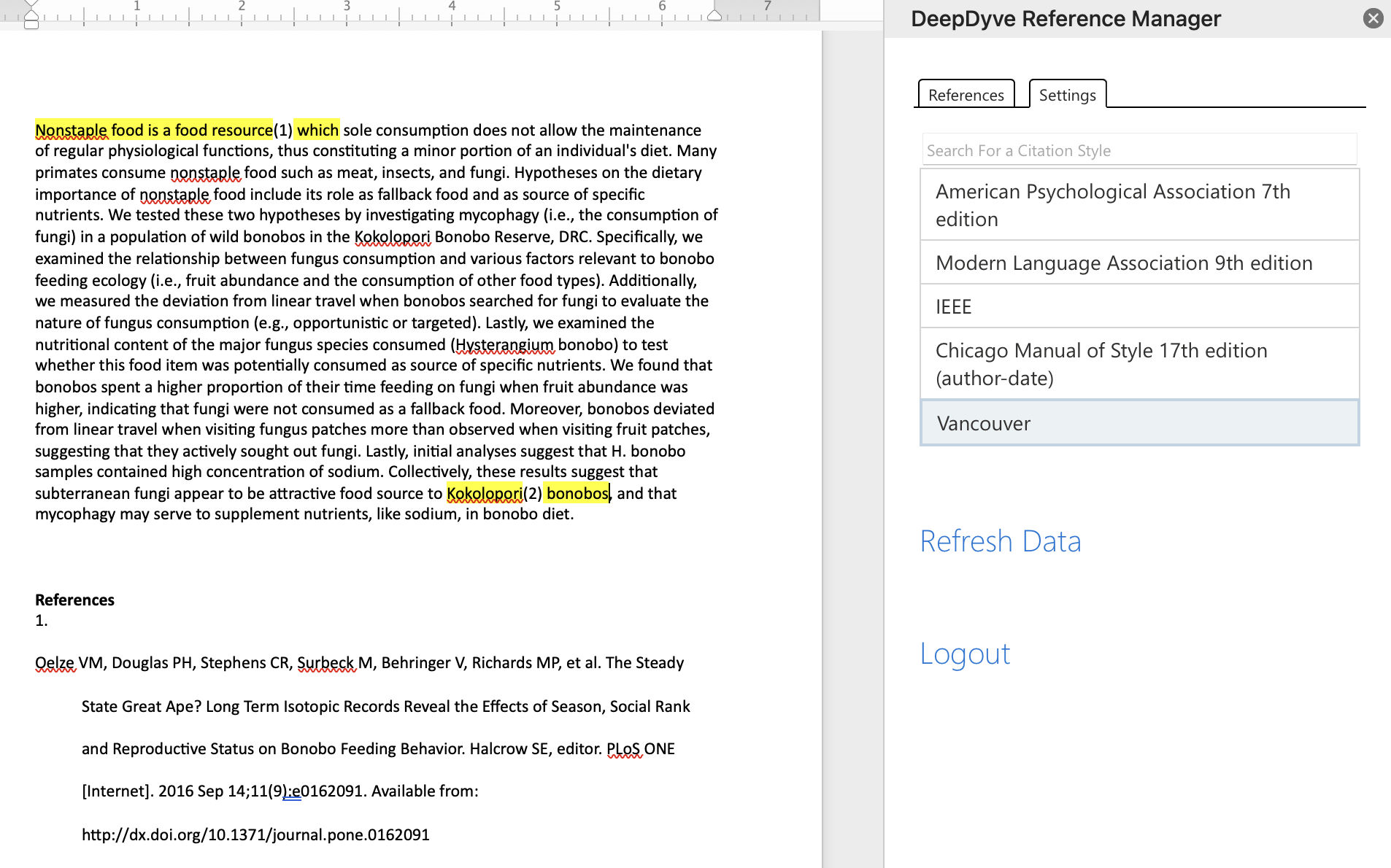Click the highlighted word 'bonobos'
The width and height of the screenshot is (1391, 868).
[577, 494]
